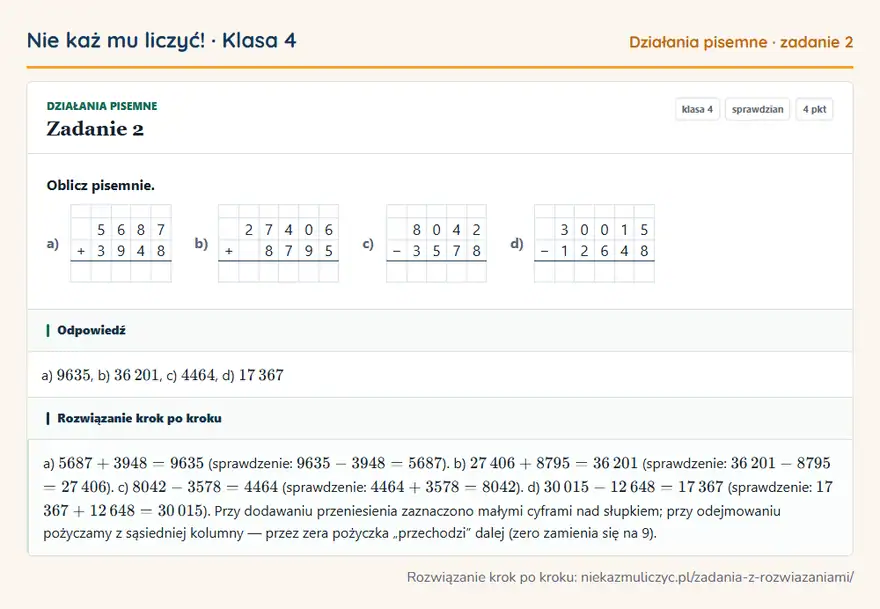This screenshot has width=880, height=609.
Task: Click the sentence starting 'Przy dodawaniu przeniesienia'
Action: [x=412, y=522]
